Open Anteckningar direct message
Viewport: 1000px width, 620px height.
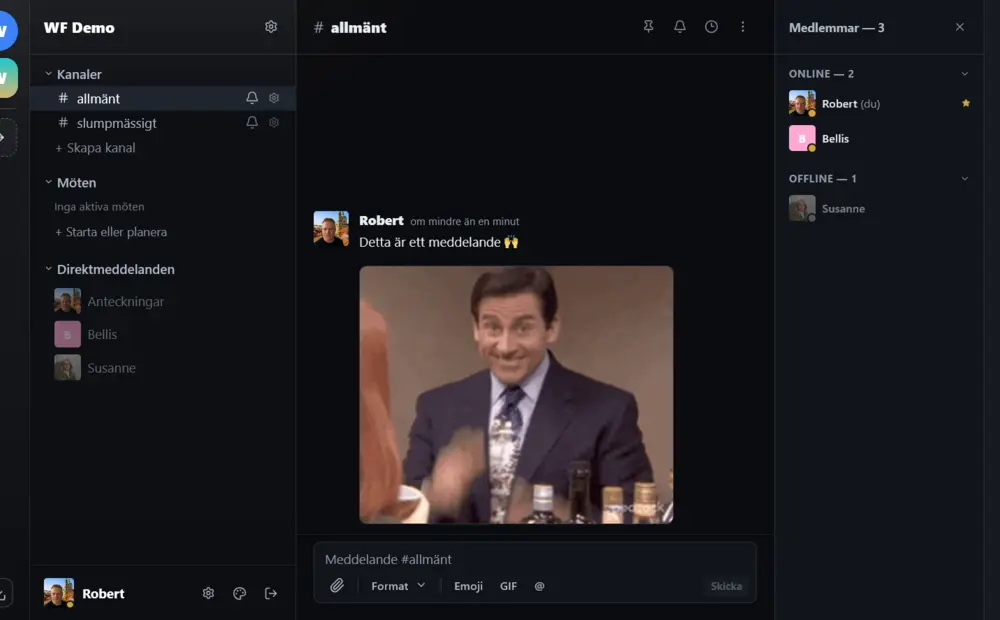click(109, 301)
